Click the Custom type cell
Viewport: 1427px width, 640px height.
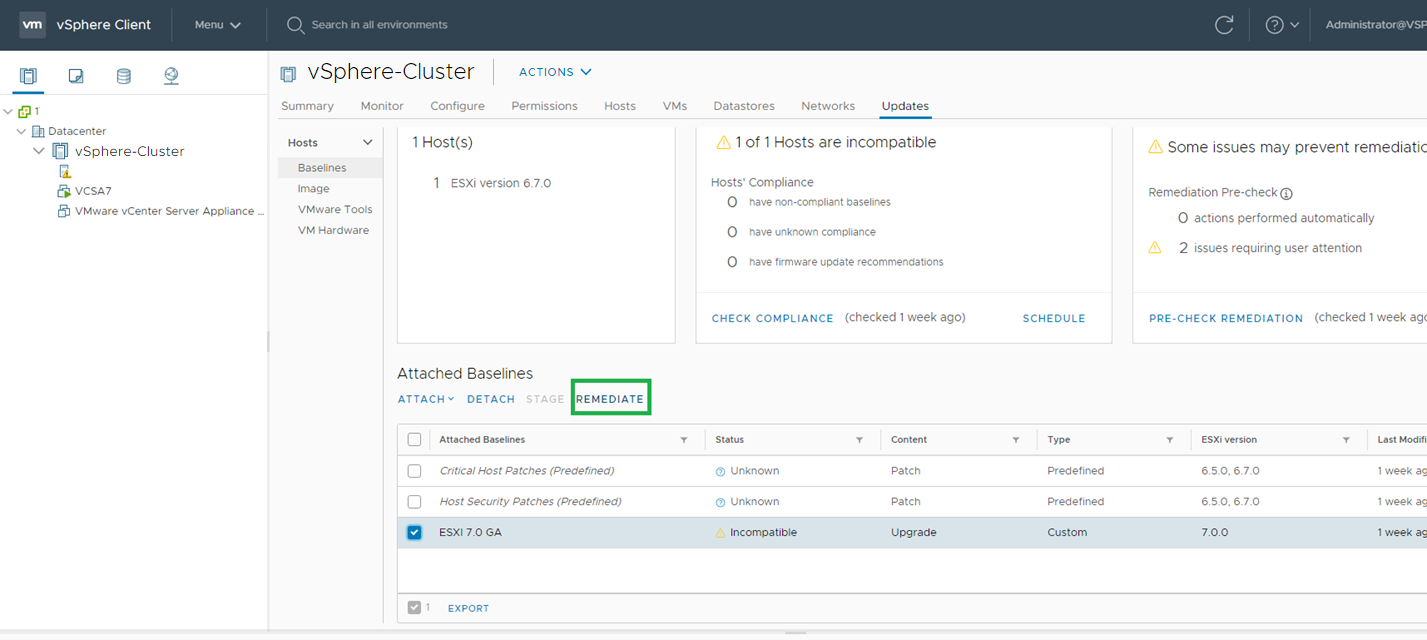click(1067, 532)
